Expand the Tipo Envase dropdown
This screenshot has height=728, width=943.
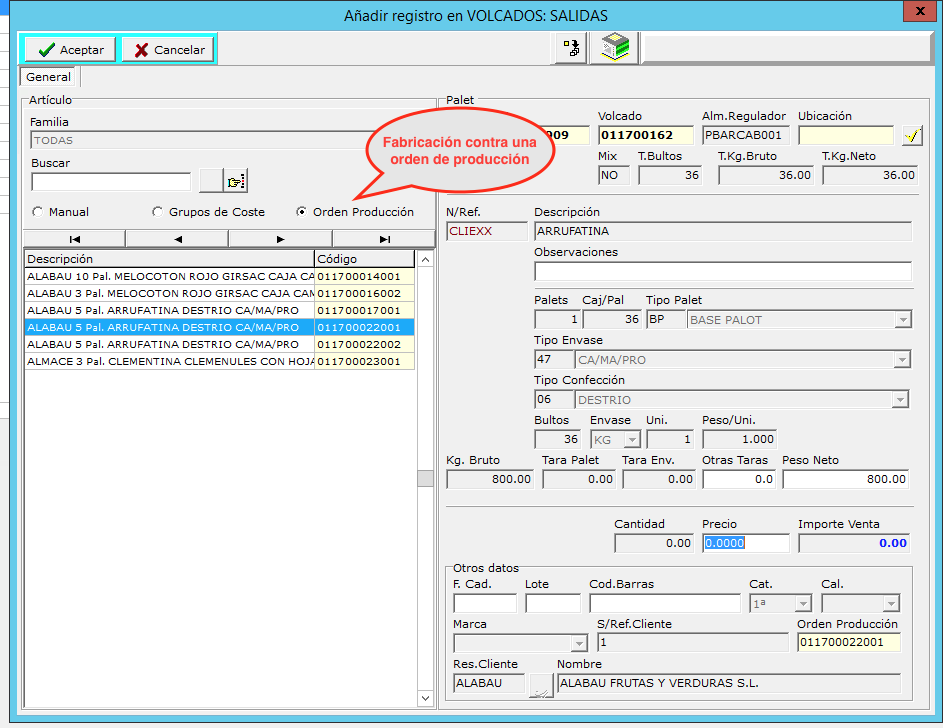902,360
